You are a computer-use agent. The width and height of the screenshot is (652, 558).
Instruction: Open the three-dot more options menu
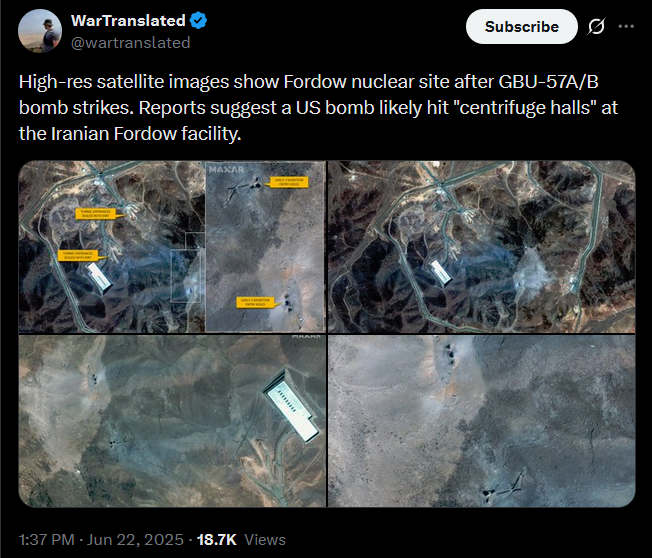pyautogui.click(x=626, y=26)
